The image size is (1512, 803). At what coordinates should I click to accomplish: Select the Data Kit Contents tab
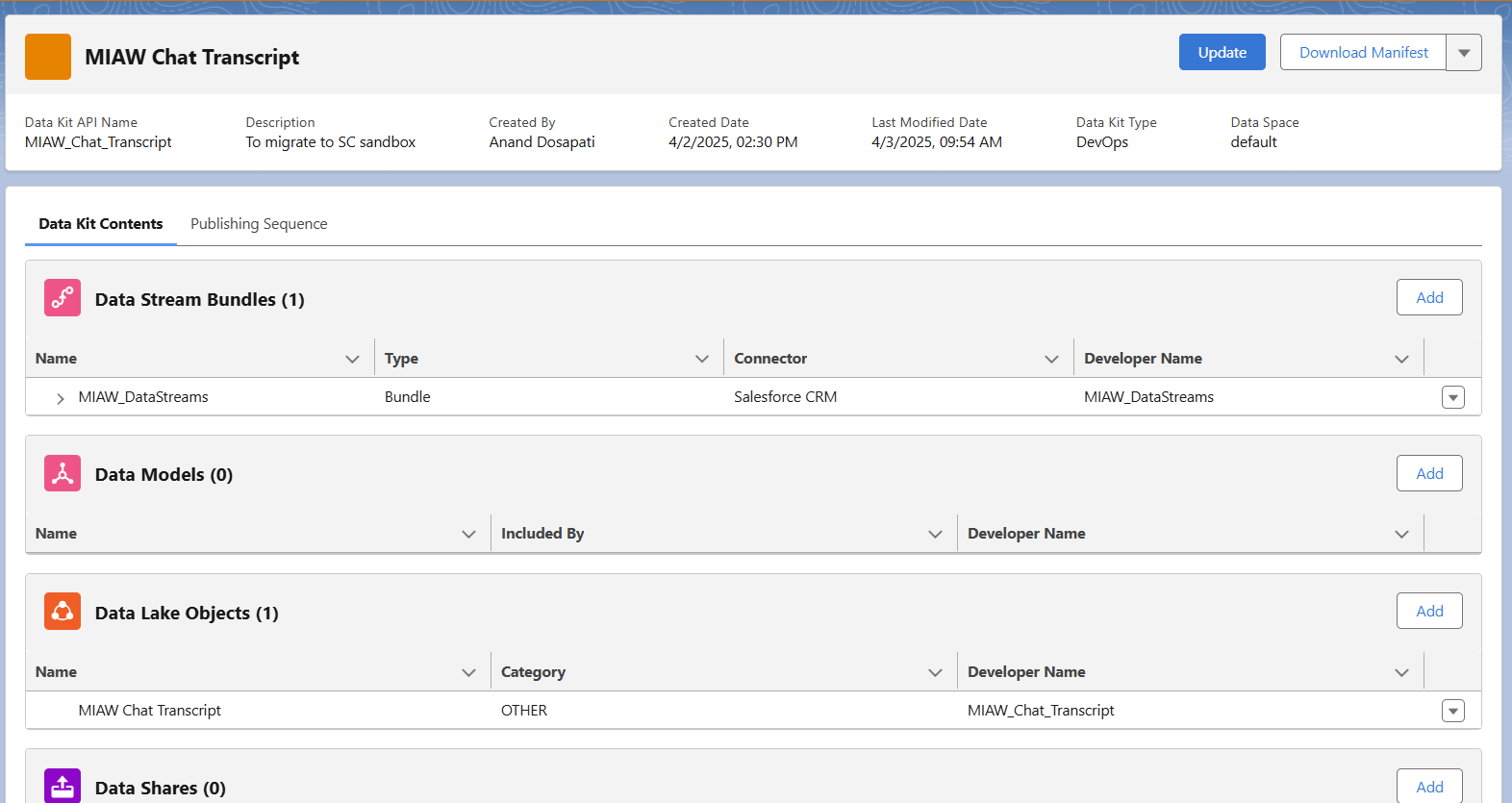point(101,224)
